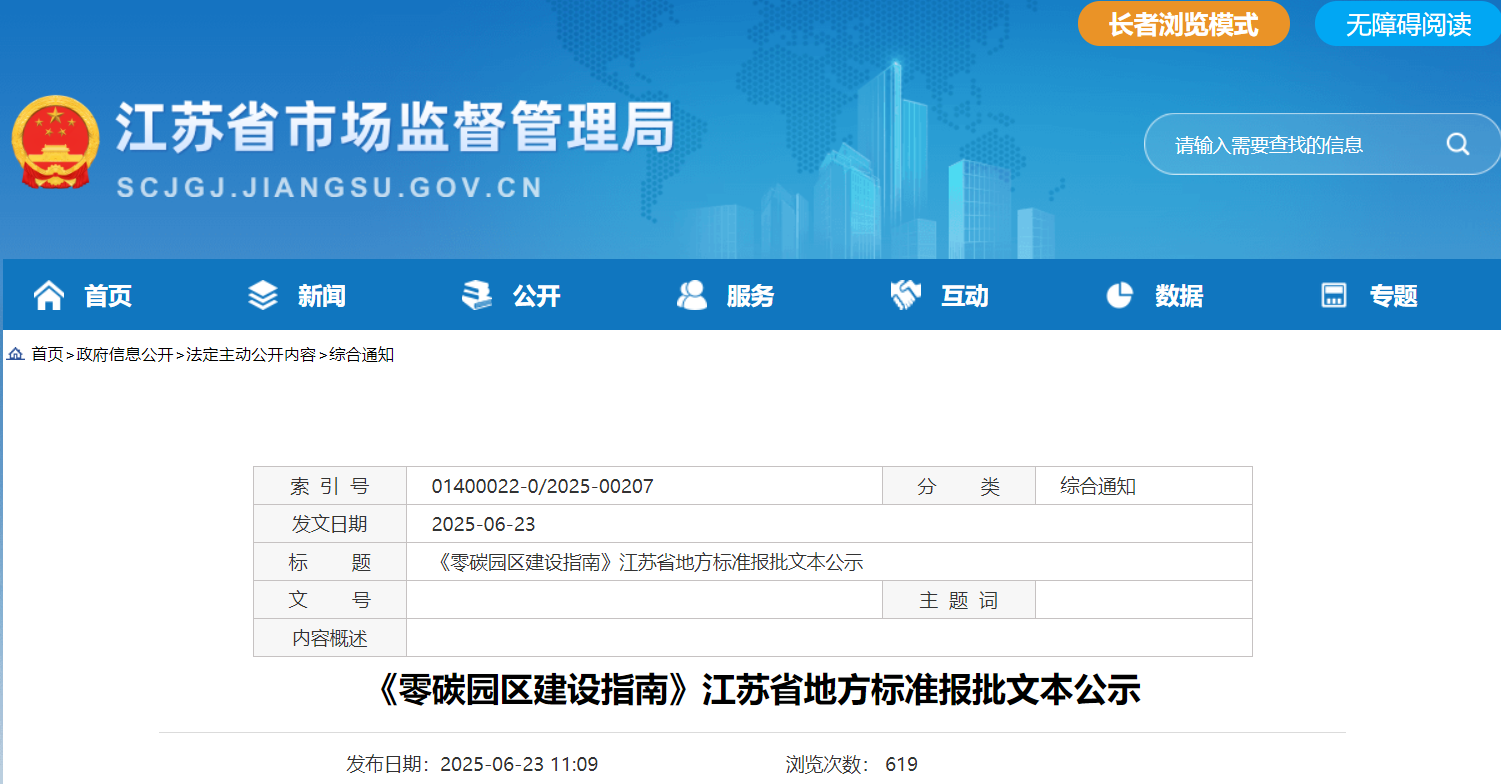Click the calendar icon beside 专题
Image resolution: width=1501 pixels, height=784 pixels.
pos(1334,296)
